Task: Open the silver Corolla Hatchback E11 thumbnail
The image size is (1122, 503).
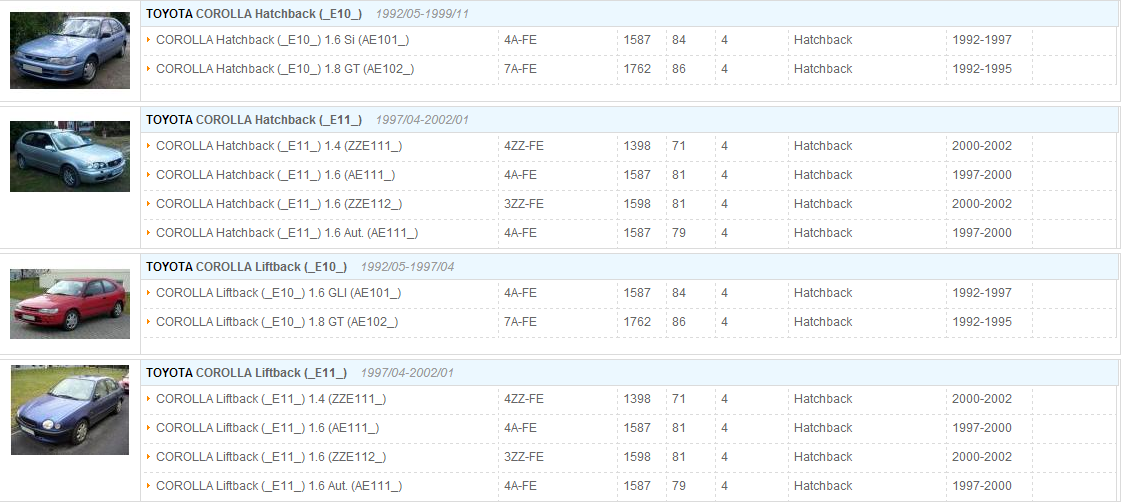Action: pyautogui.click(x=69, y=156)
